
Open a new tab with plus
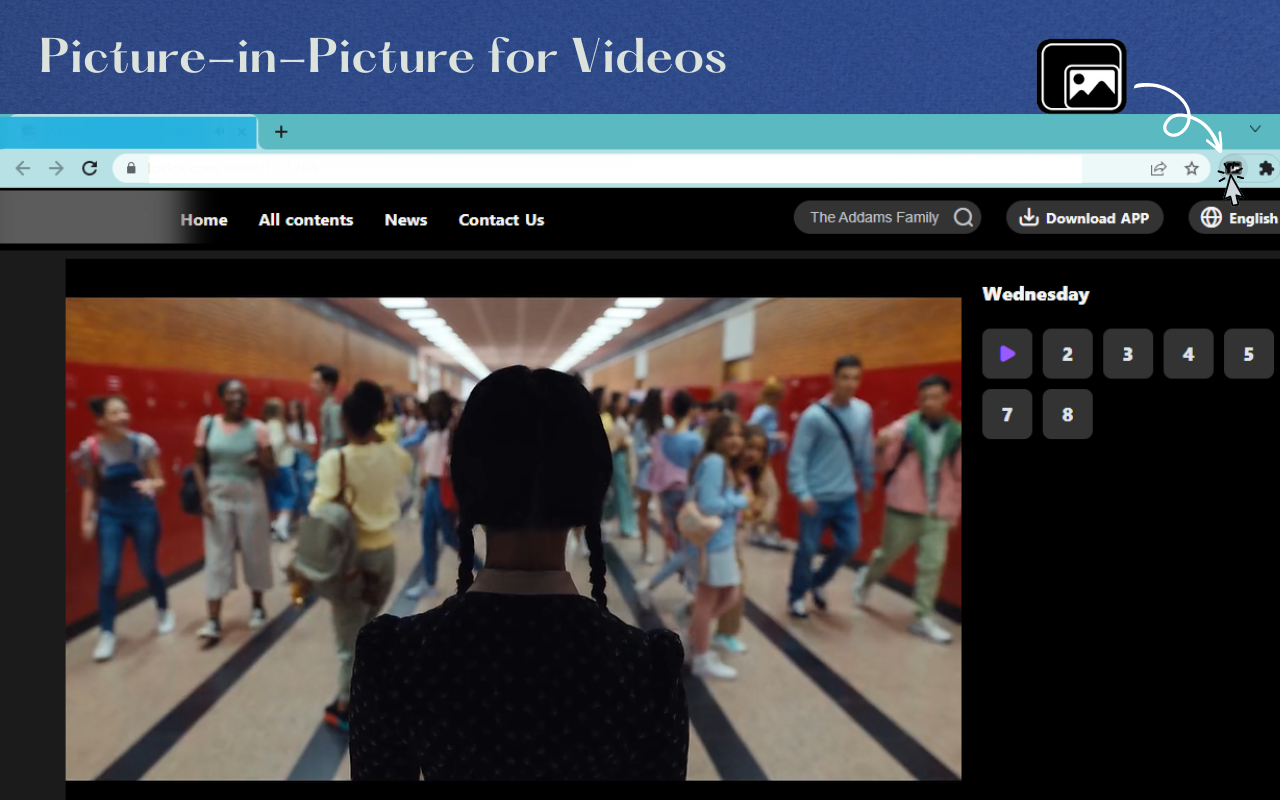pyautogui.click(x=281, y=132)
